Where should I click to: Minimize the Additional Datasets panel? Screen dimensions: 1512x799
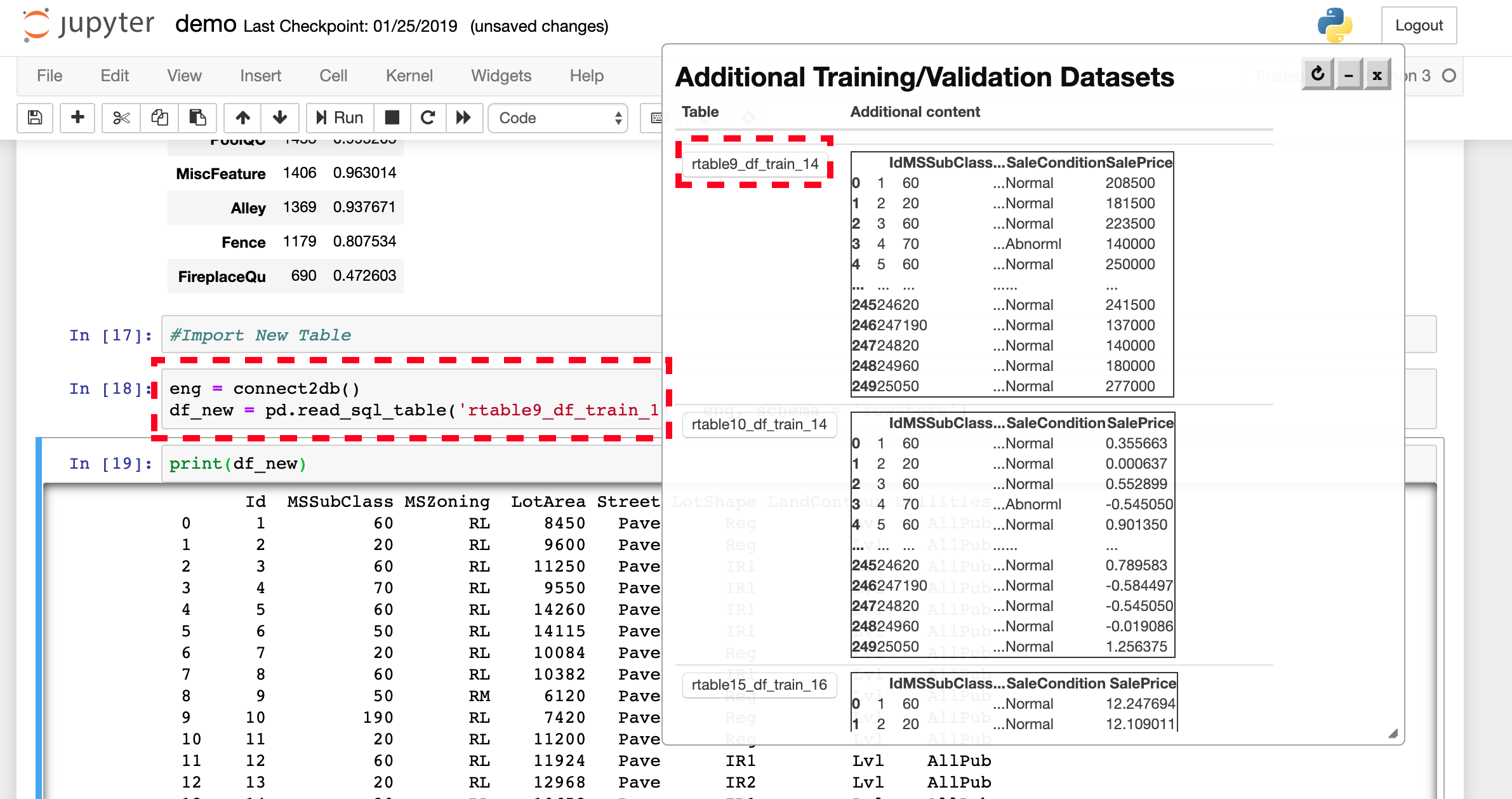coord(1349,75)
